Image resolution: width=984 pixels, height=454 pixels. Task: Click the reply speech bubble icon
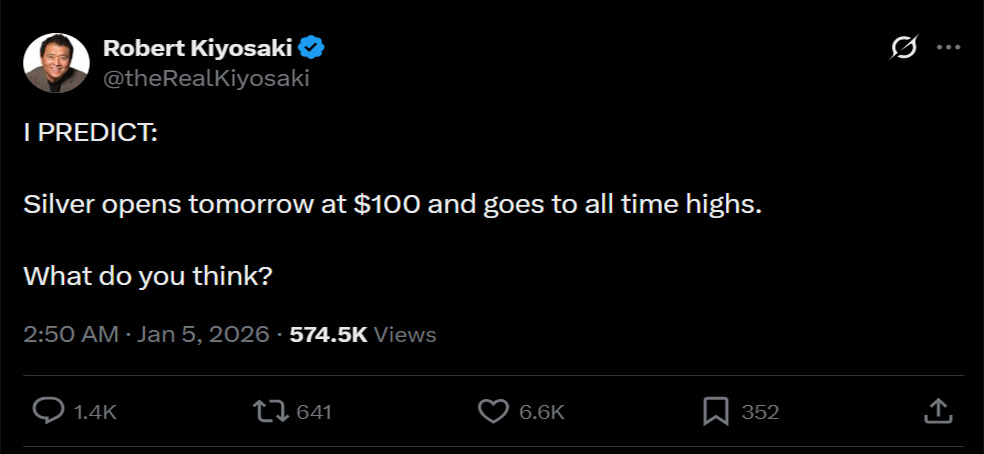click(49, 411)
